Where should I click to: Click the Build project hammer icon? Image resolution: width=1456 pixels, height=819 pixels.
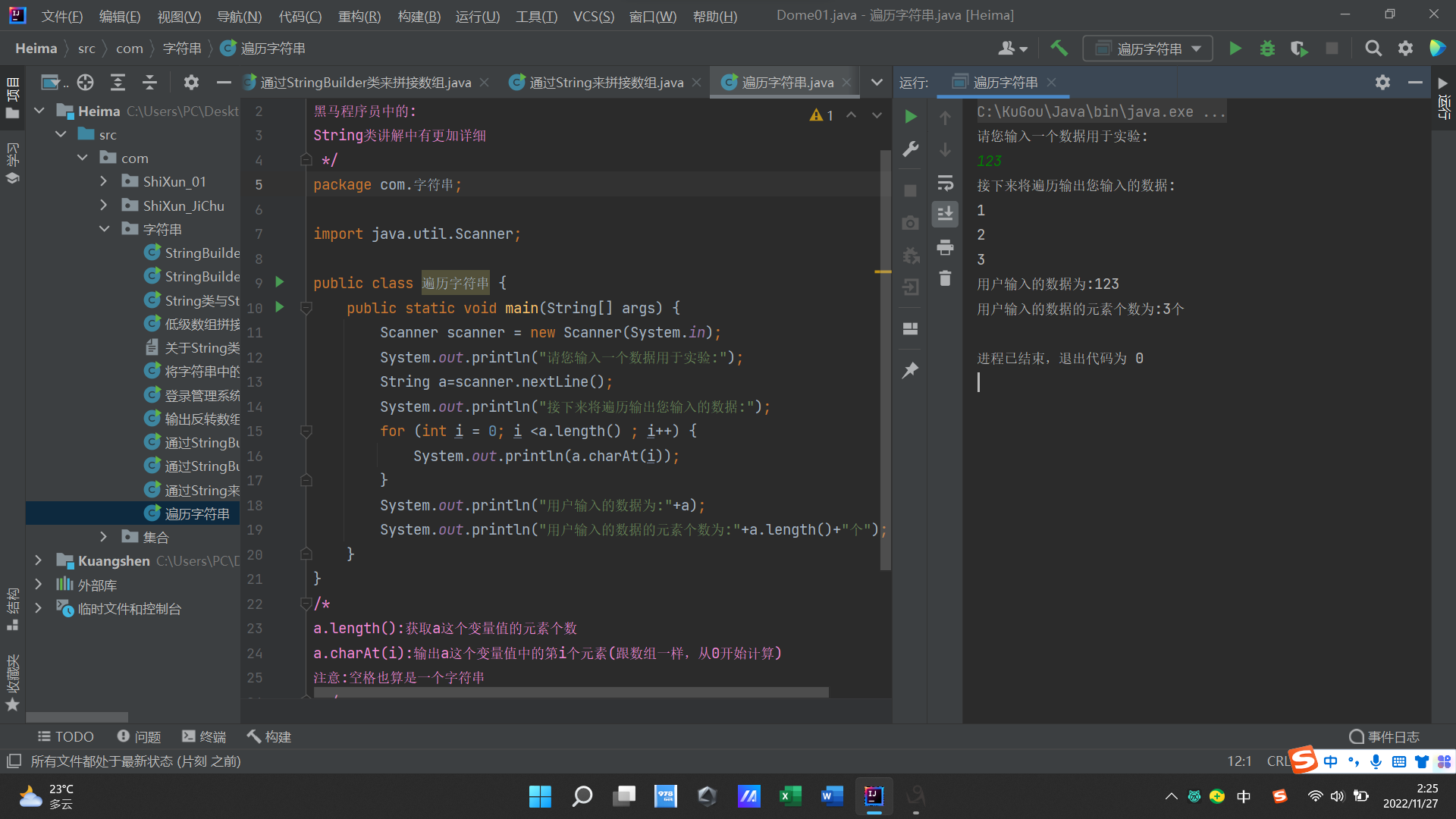coord(1059,49)
